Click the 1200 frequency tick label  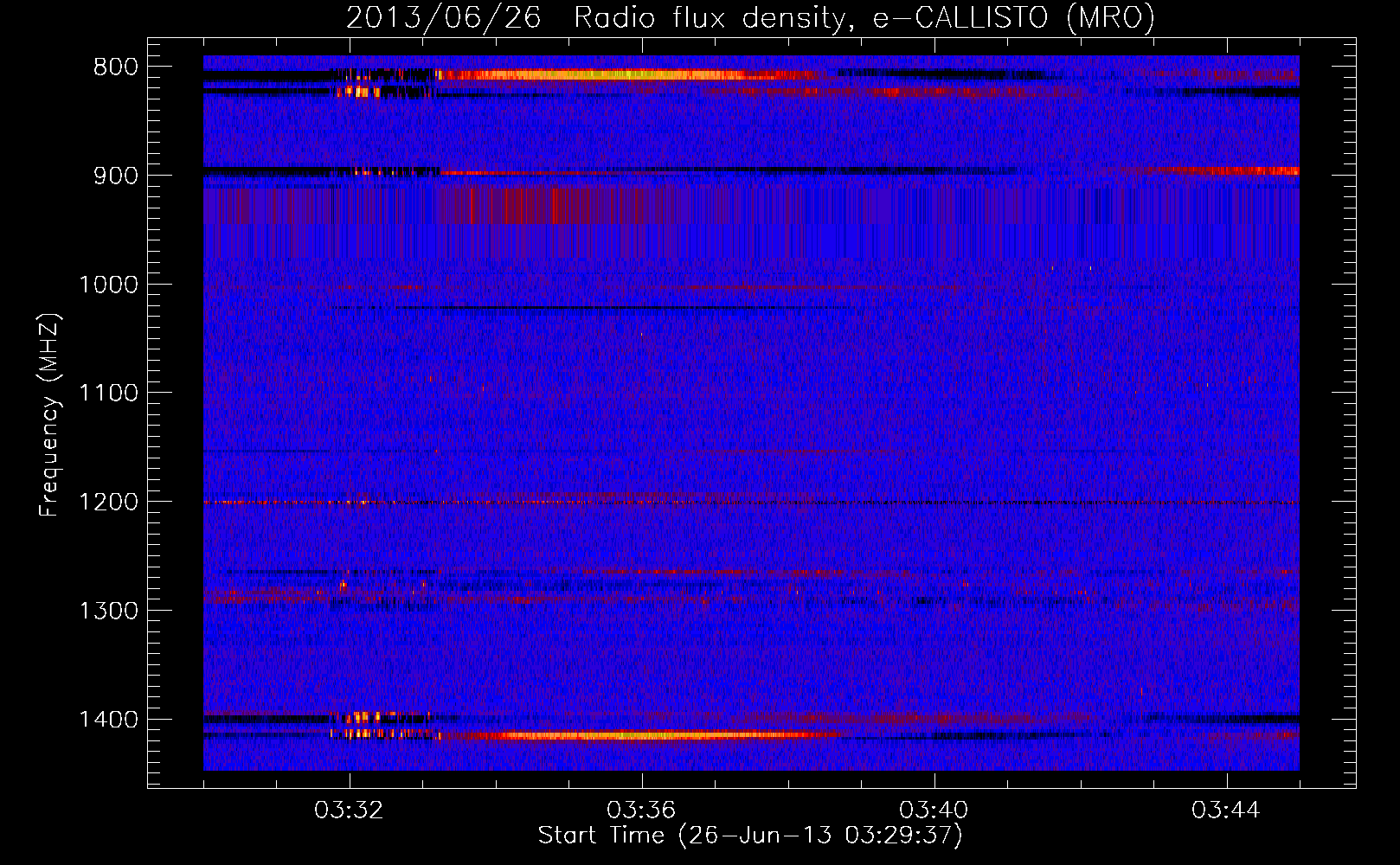[108, 503]
